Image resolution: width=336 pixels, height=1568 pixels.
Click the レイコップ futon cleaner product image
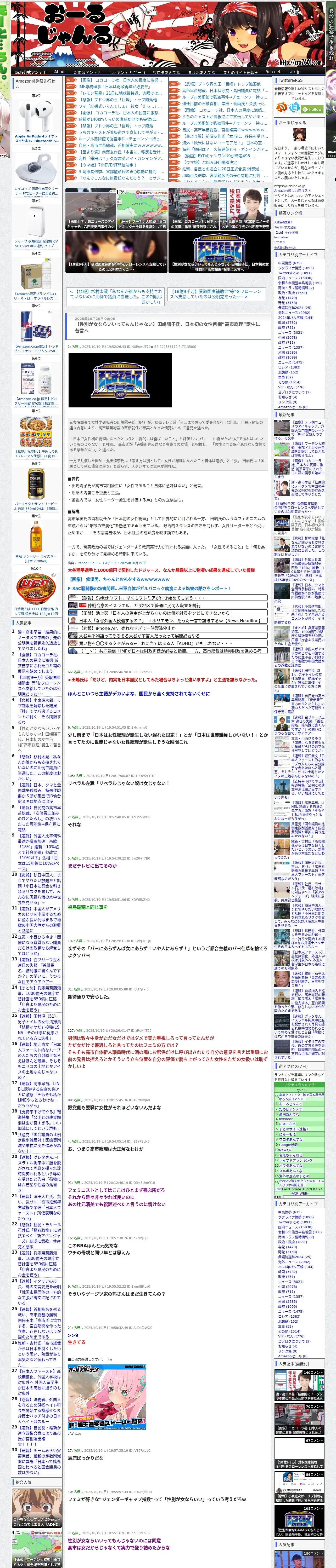coord(36,169)
